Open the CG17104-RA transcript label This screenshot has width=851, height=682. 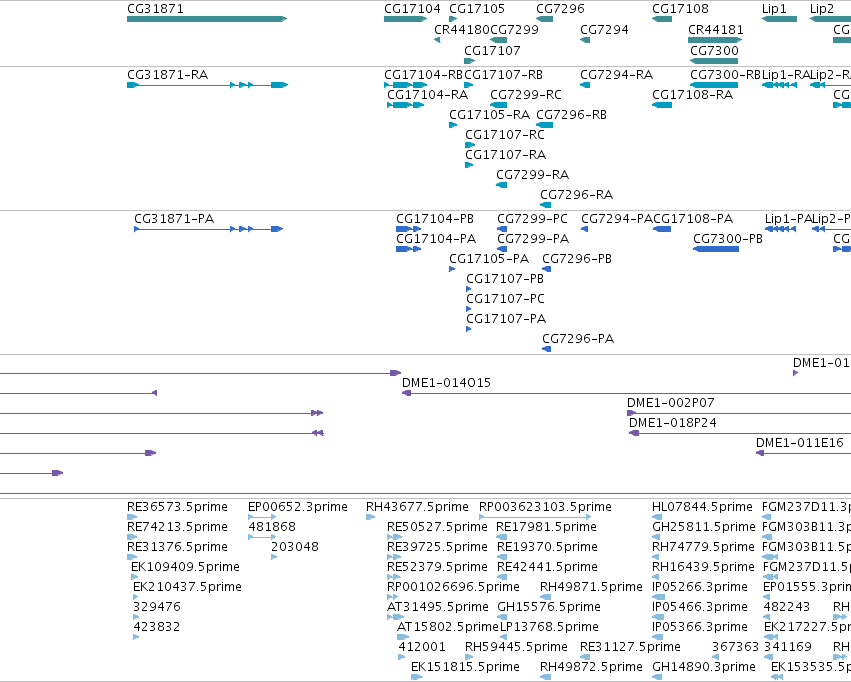coord(427,94)
